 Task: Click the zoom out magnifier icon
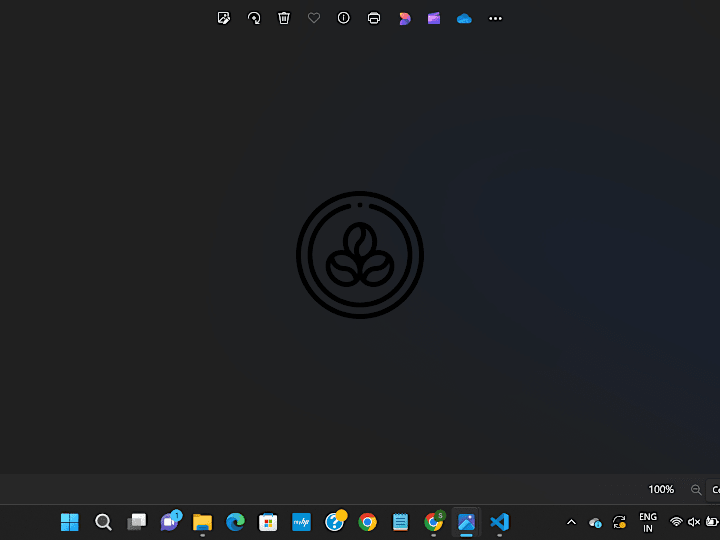[x=696, y=489]
